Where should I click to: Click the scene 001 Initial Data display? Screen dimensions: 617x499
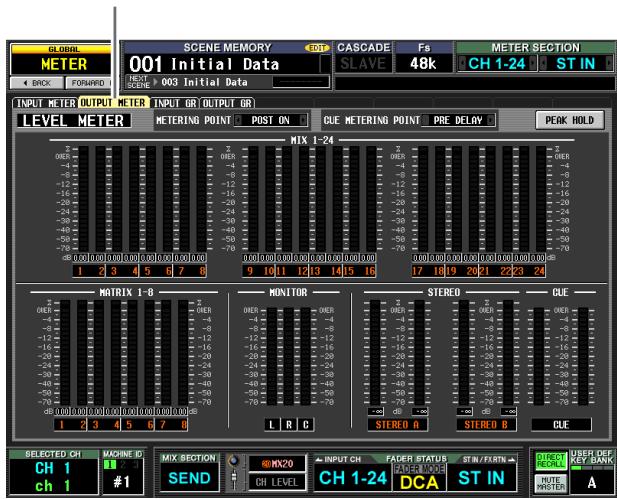[x=222, y=64]
